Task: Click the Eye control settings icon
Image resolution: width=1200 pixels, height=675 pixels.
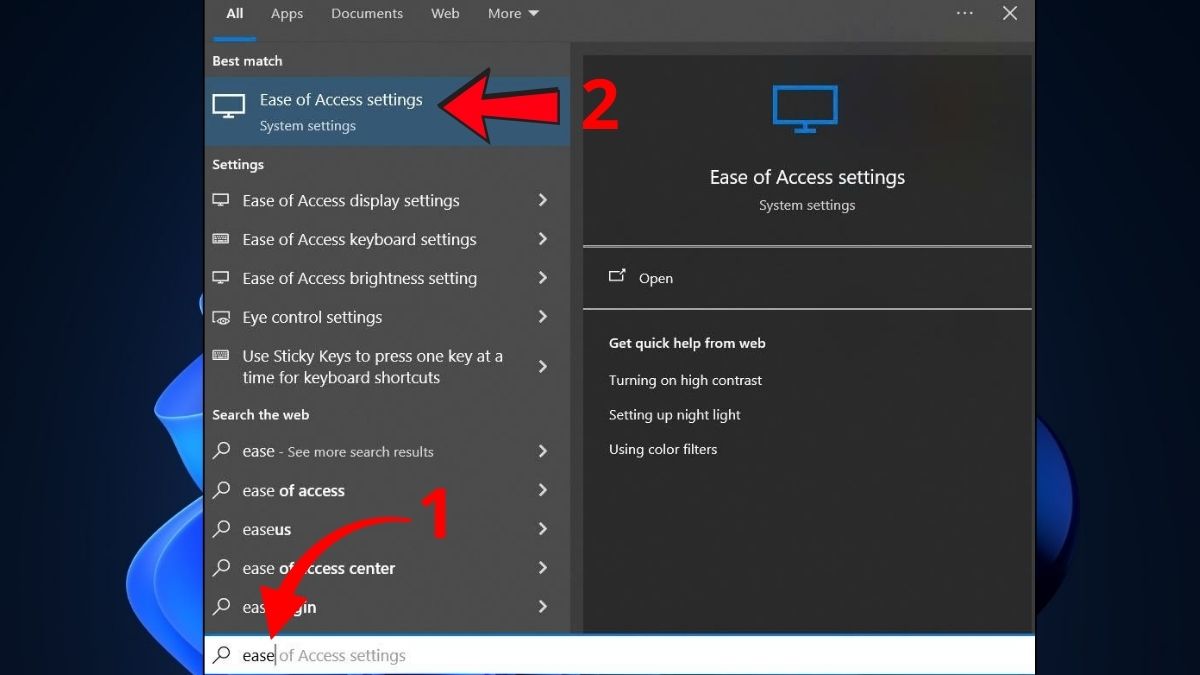Action: [220, 317]
